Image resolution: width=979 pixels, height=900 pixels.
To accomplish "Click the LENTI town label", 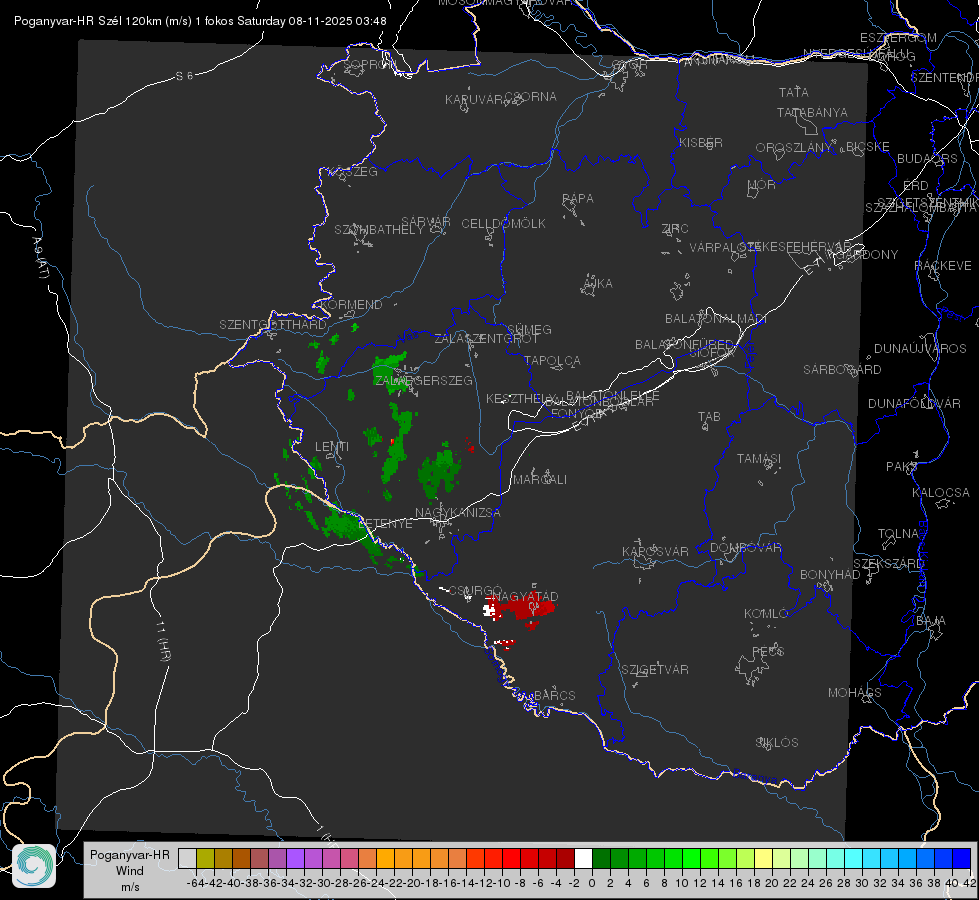I will click(332, 447).
